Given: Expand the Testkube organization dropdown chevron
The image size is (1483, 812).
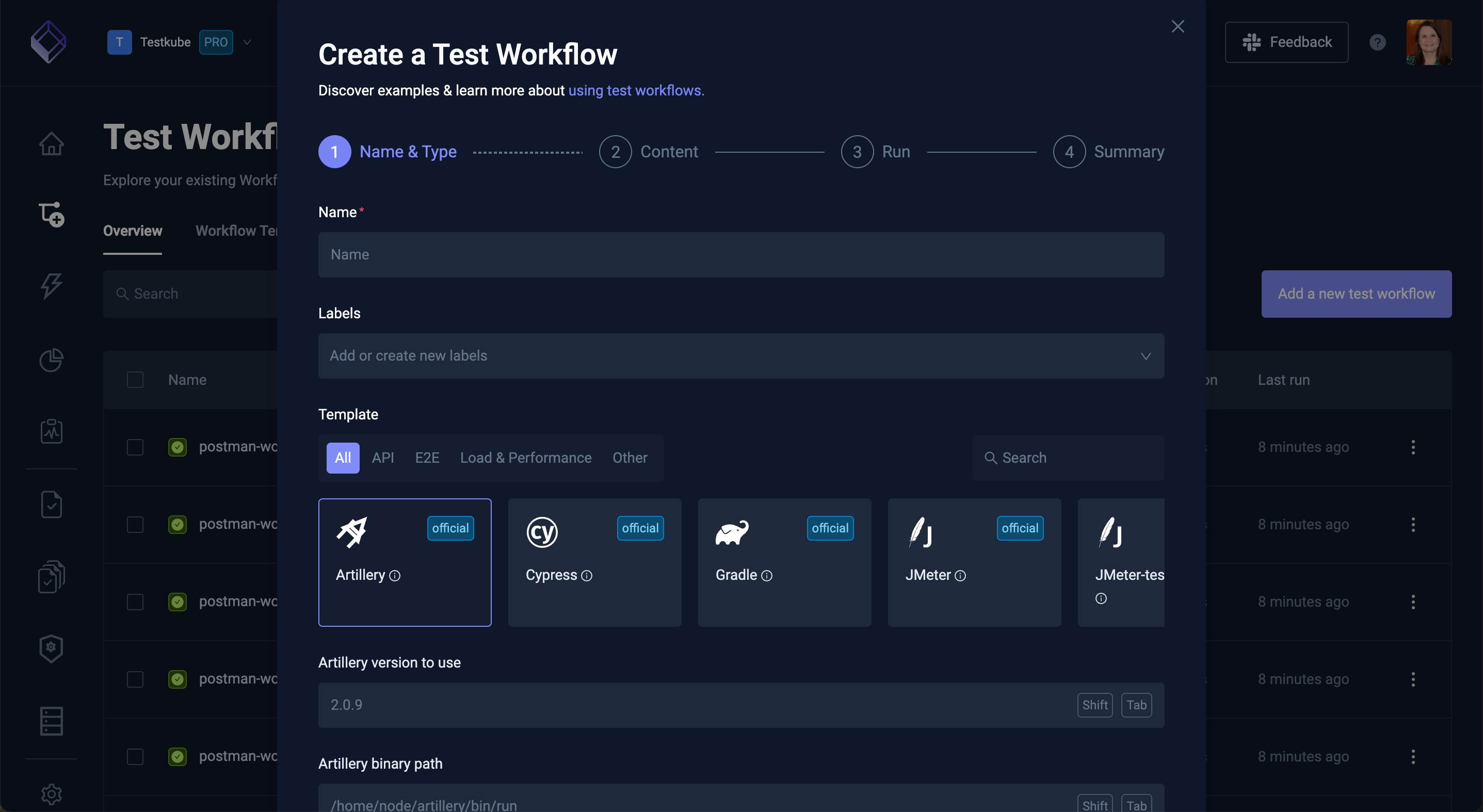Looking at the screenshot, I should [x=247, y=42].
